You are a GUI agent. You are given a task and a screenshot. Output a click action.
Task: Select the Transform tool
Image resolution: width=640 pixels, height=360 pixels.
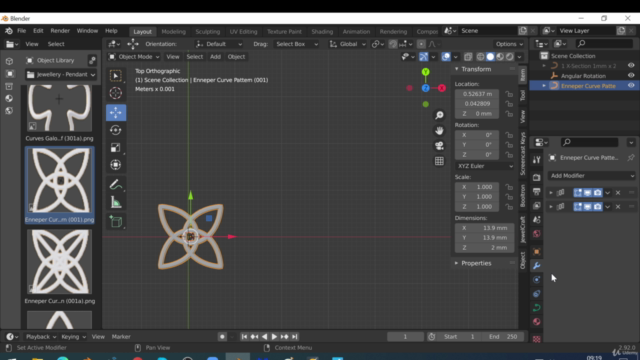[116, 165]
